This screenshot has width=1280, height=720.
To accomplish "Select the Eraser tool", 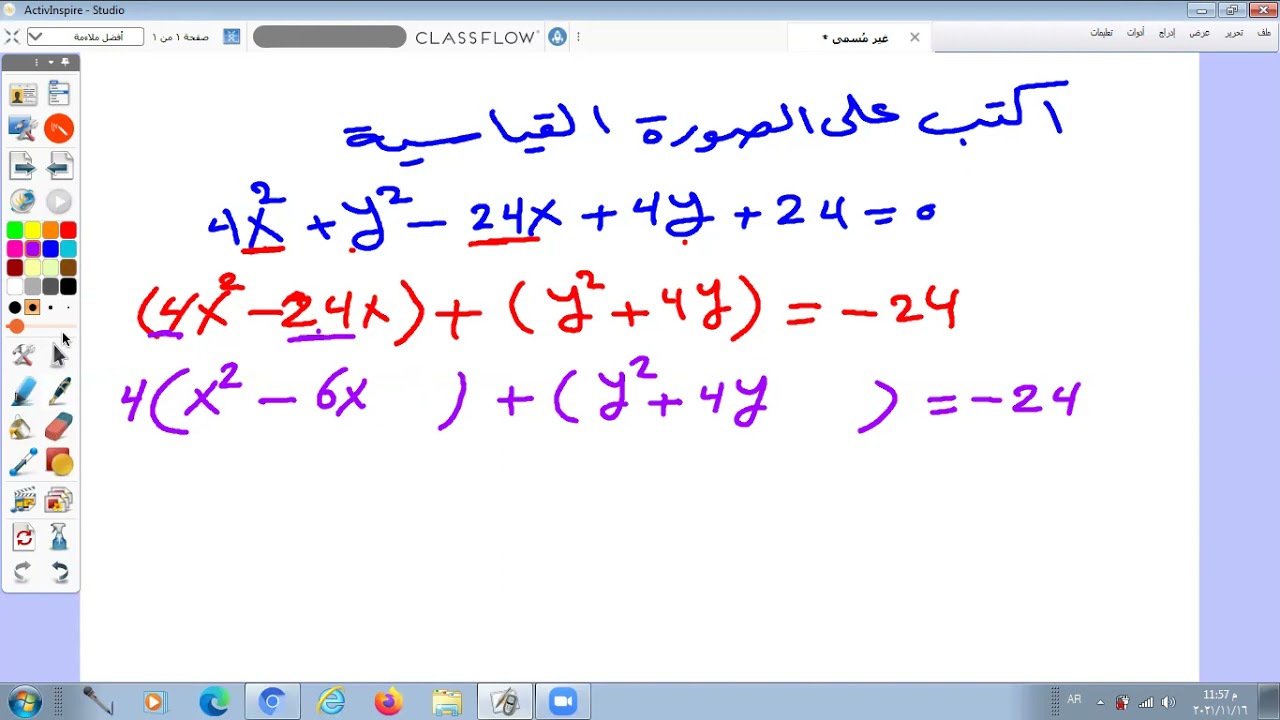I will (59, 427).
